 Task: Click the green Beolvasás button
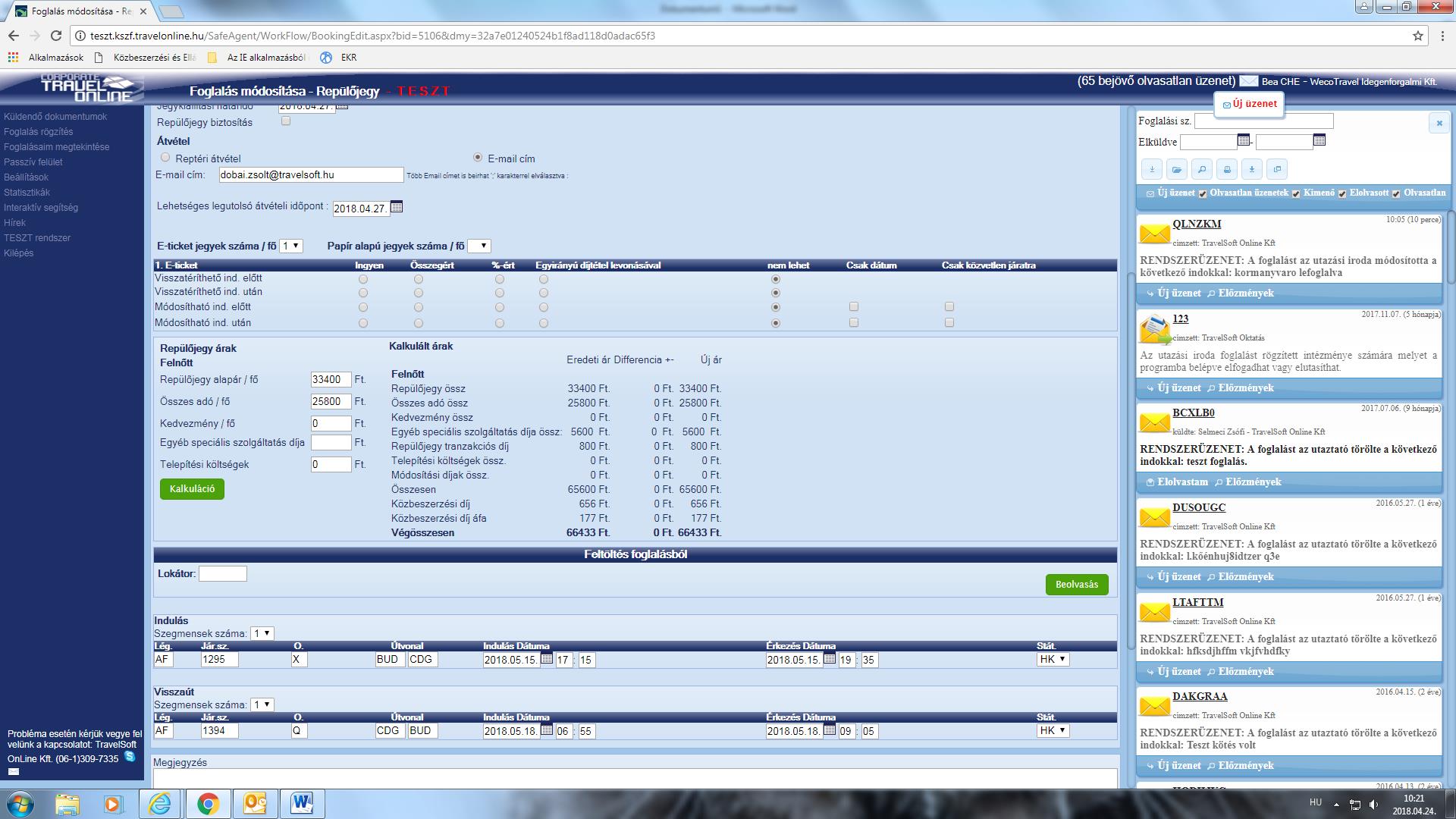(x=1076, y=585)
